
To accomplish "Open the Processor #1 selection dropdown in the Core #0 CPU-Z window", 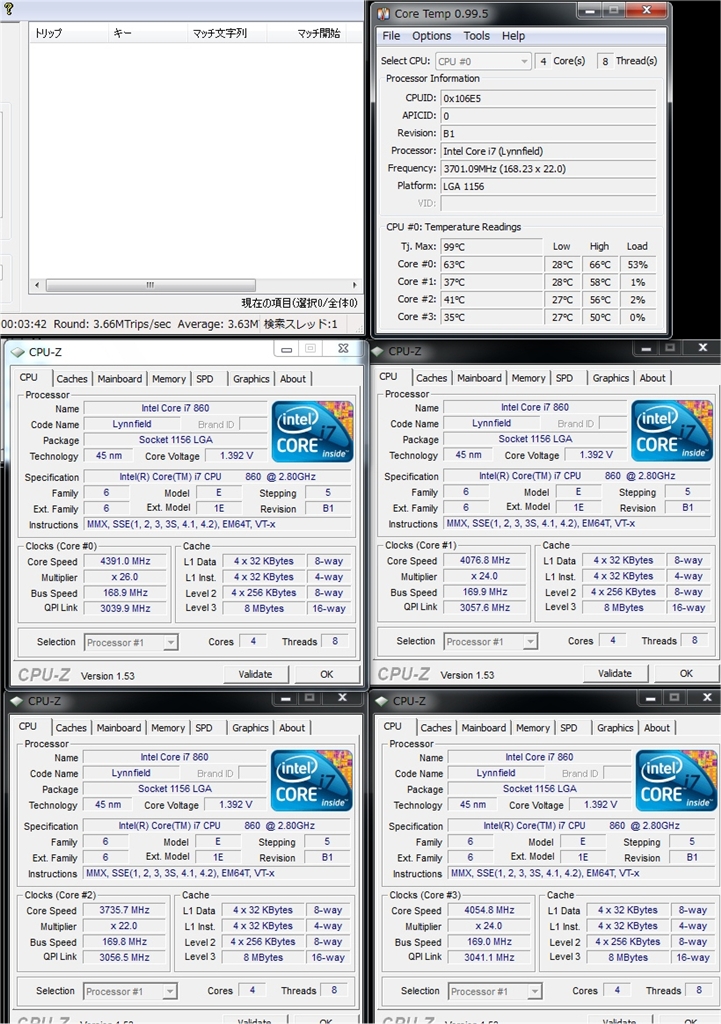I will (x=131, y=643).
